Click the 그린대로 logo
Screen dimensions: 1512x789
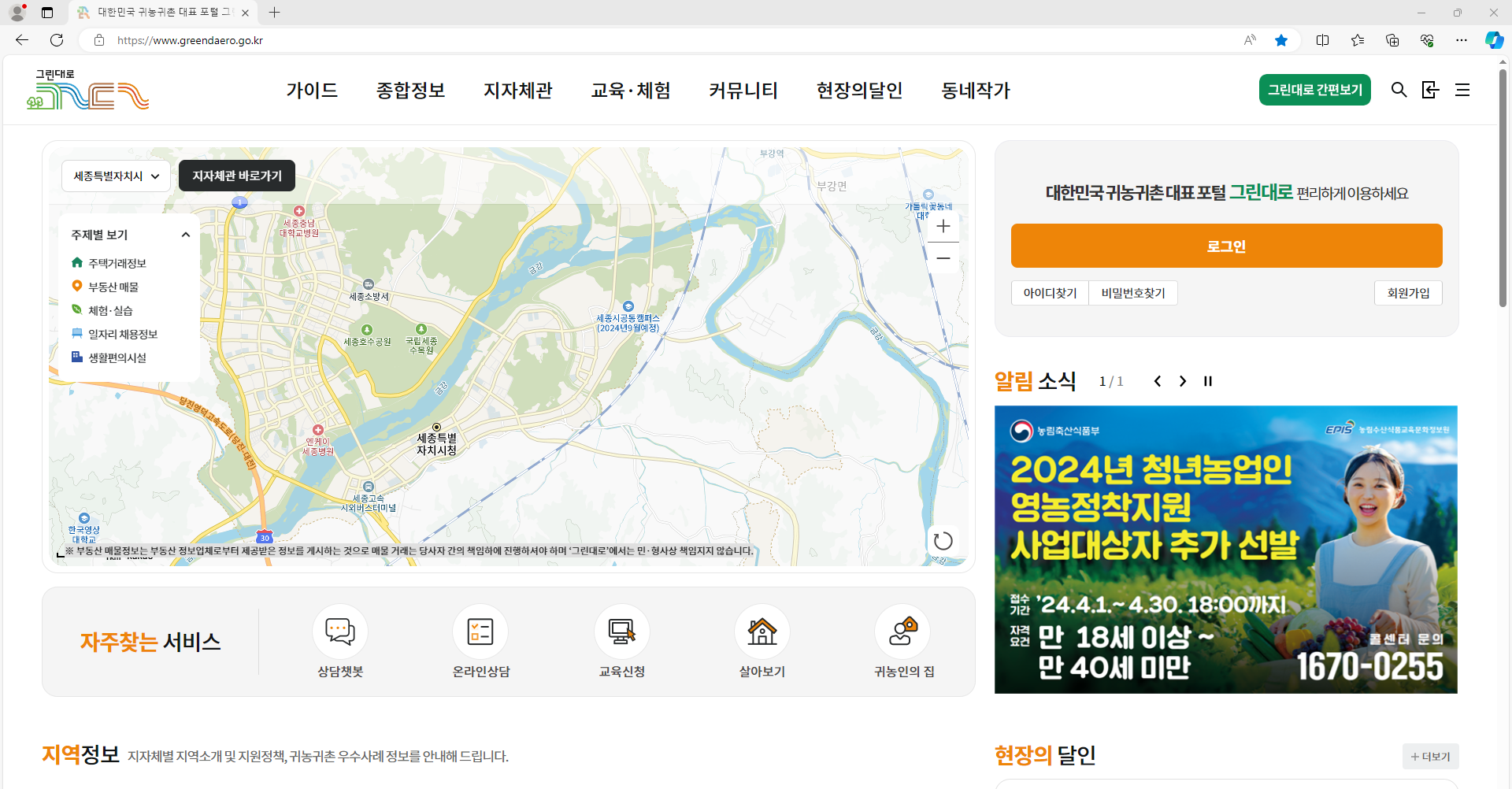pos(87,90)
